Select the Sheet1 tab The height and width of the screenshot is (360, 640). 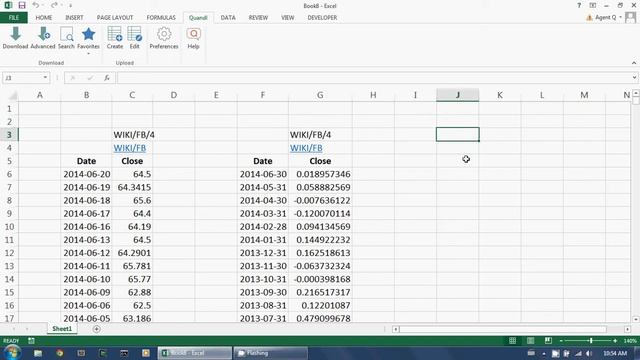point(62,329)
